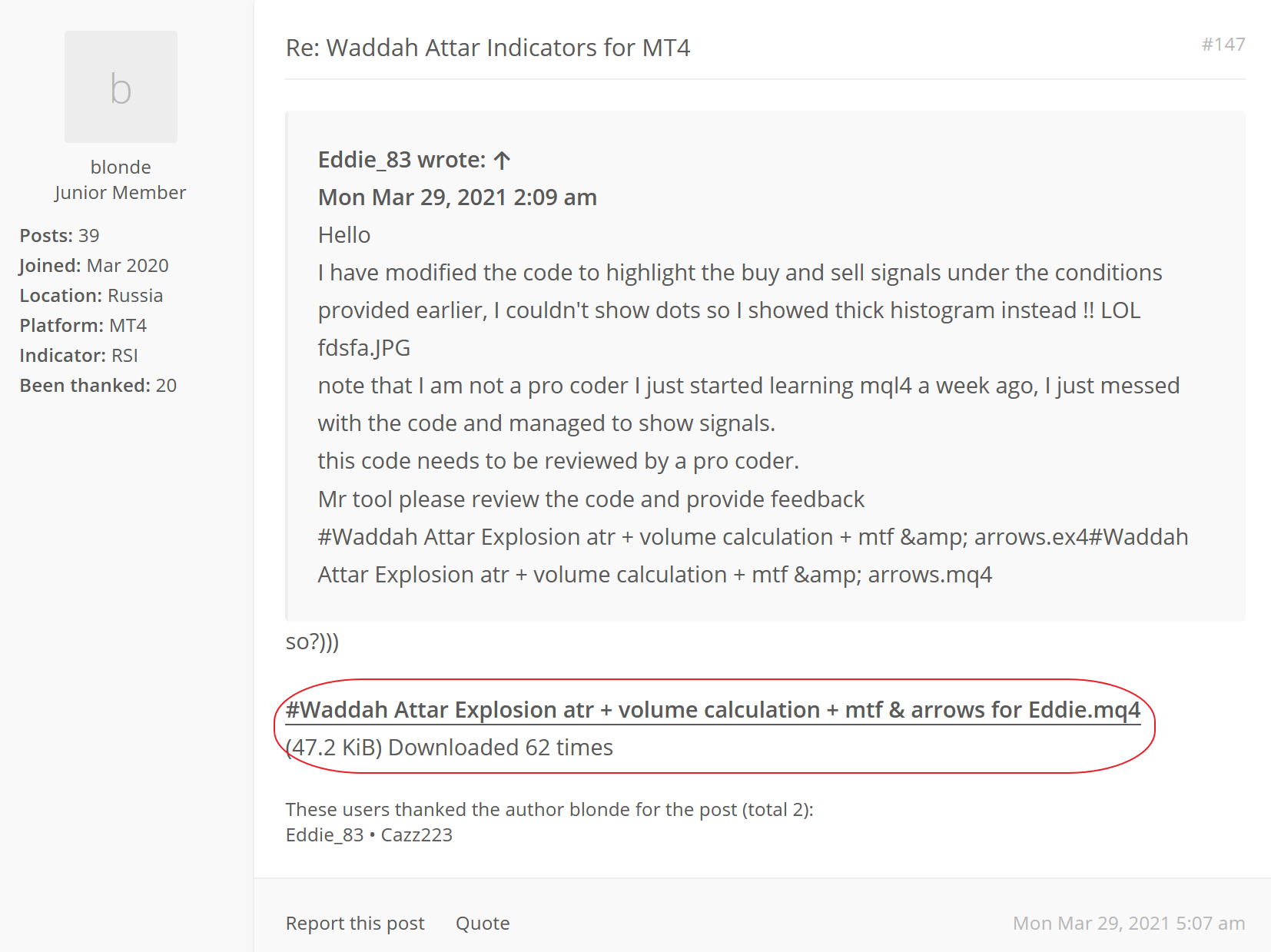Open the post title Re: Waddah Attar Indicators

(487, 48)
